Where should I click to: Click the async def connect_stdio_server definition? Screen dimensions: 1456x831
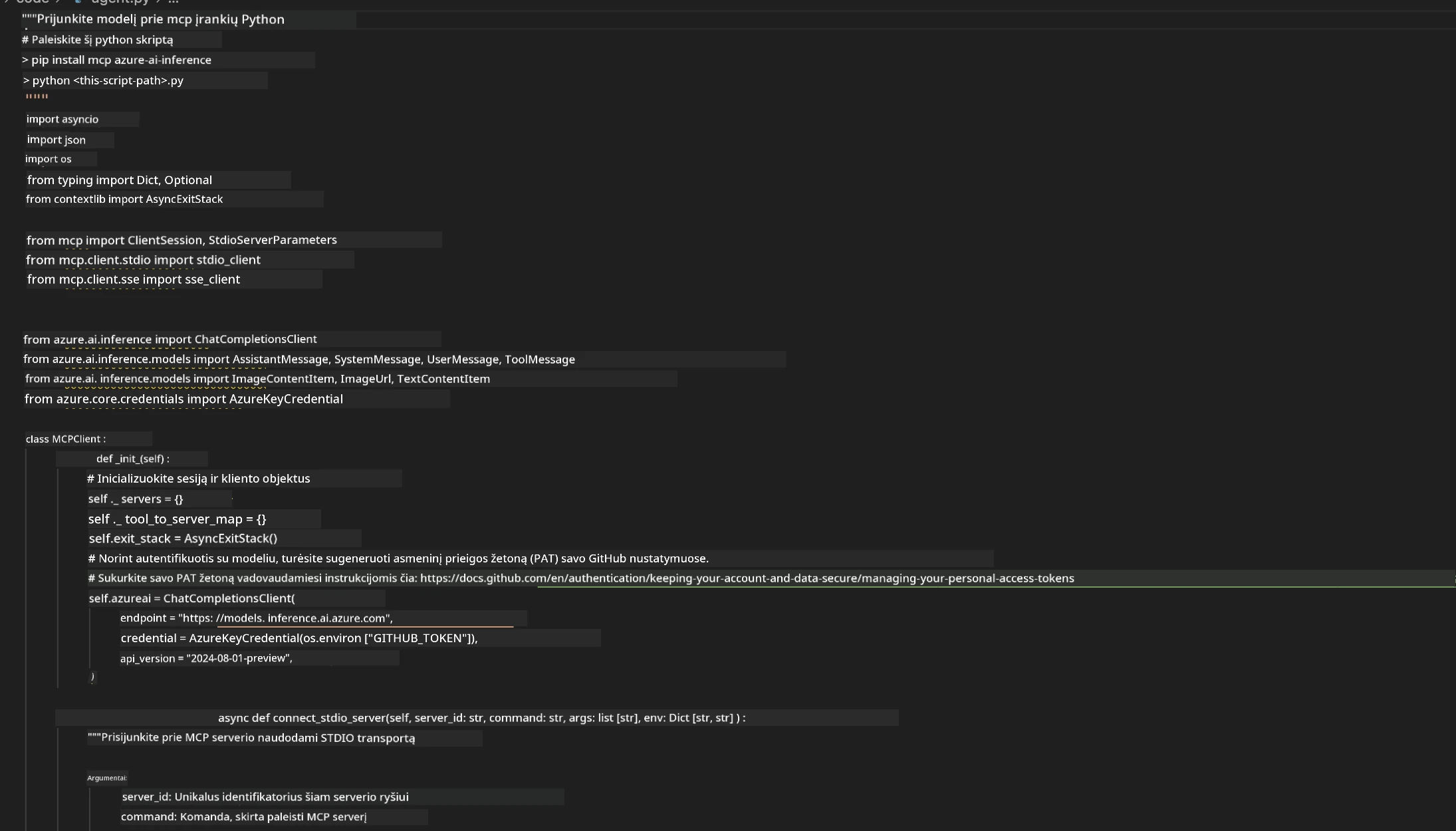click(x=481, y=718)
